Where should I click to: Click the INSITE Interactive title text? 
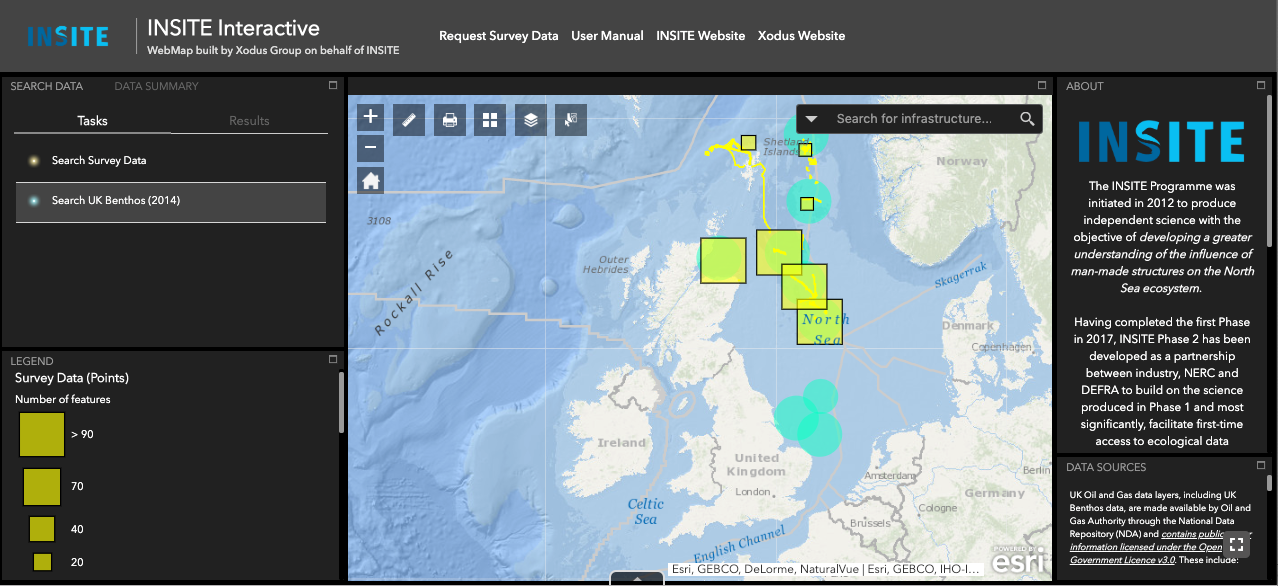click(x=234, y=28)
